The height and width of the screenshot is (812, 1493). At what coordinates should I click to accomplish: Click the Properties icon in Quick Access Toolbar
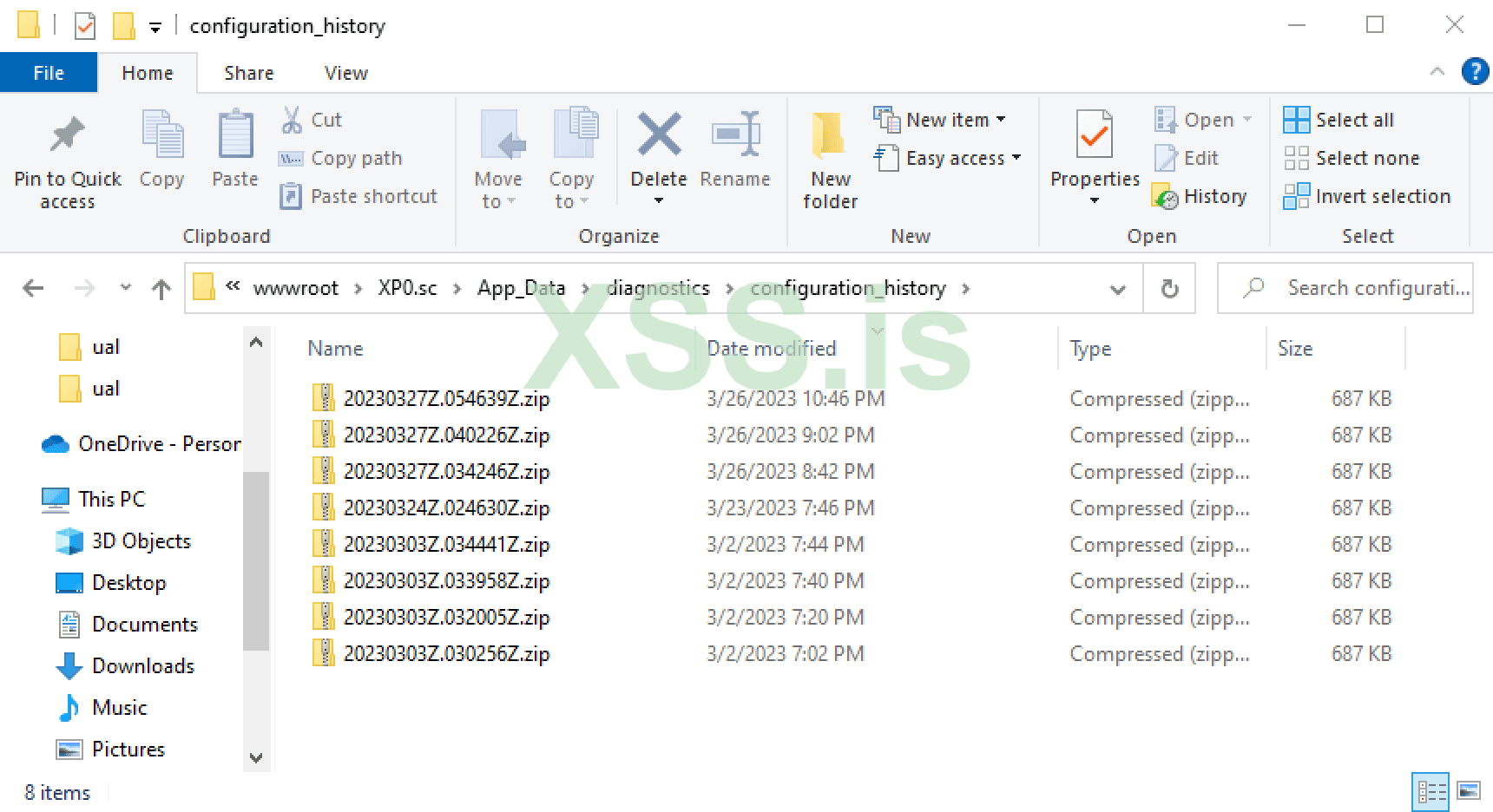(85, 26)
